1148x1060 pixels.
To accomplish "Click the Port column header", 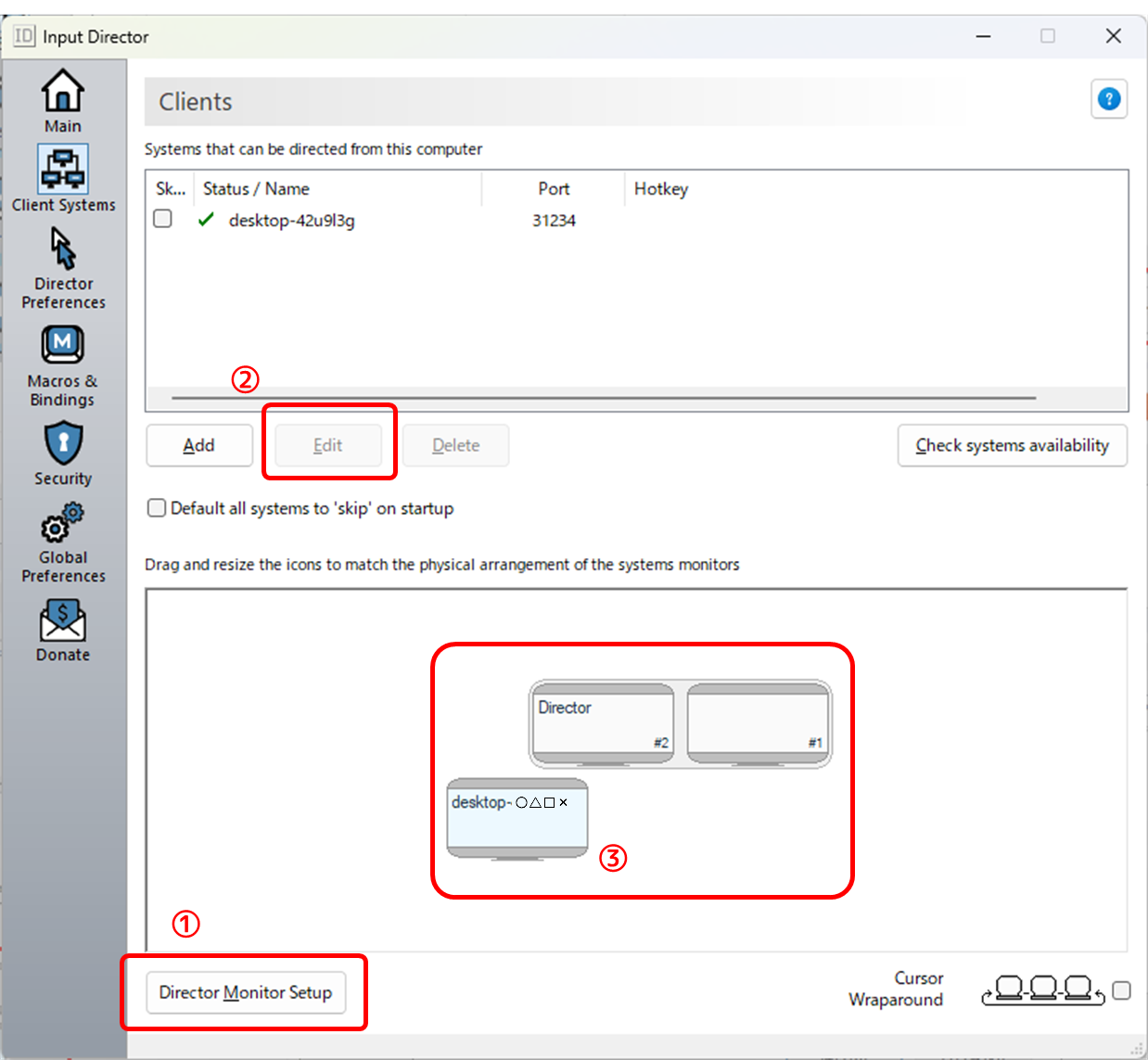I will pos(554,188).
